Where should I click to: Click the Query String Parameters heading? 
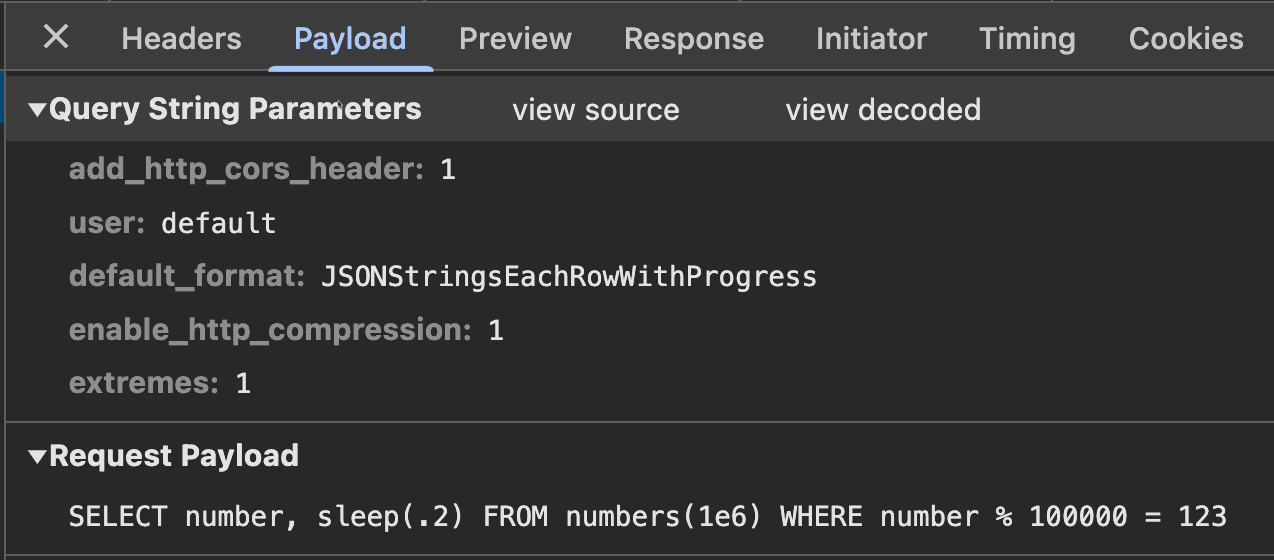(235, 109)
